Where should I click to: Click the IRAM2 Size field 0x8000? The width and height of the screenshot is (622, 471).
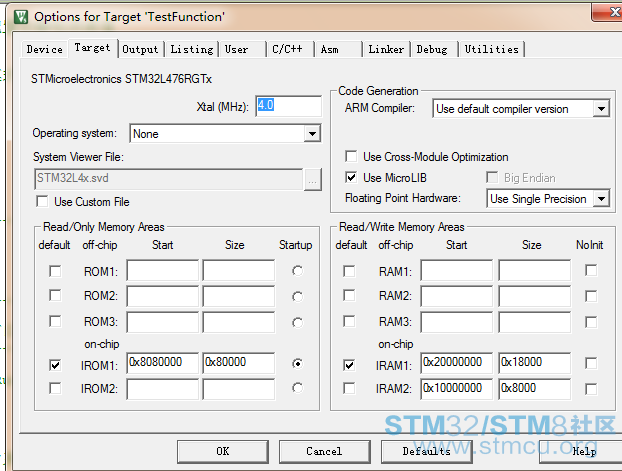point(535,389)
